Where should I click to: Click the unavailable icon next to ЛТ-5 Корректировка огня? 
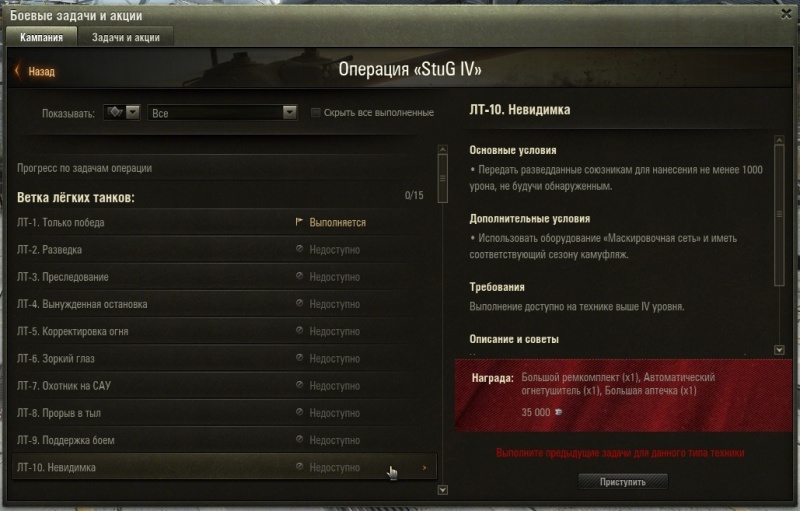coord(299,330)
